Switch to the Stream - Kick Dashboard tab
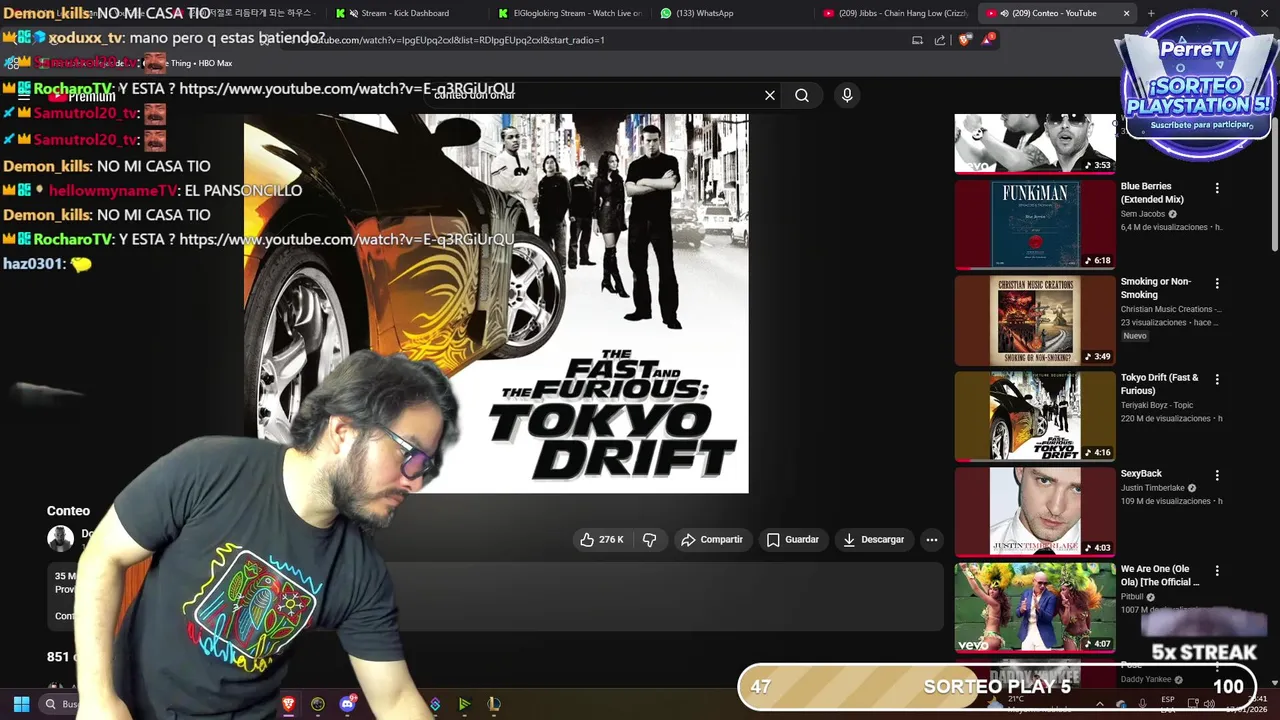 click(405, 13)
